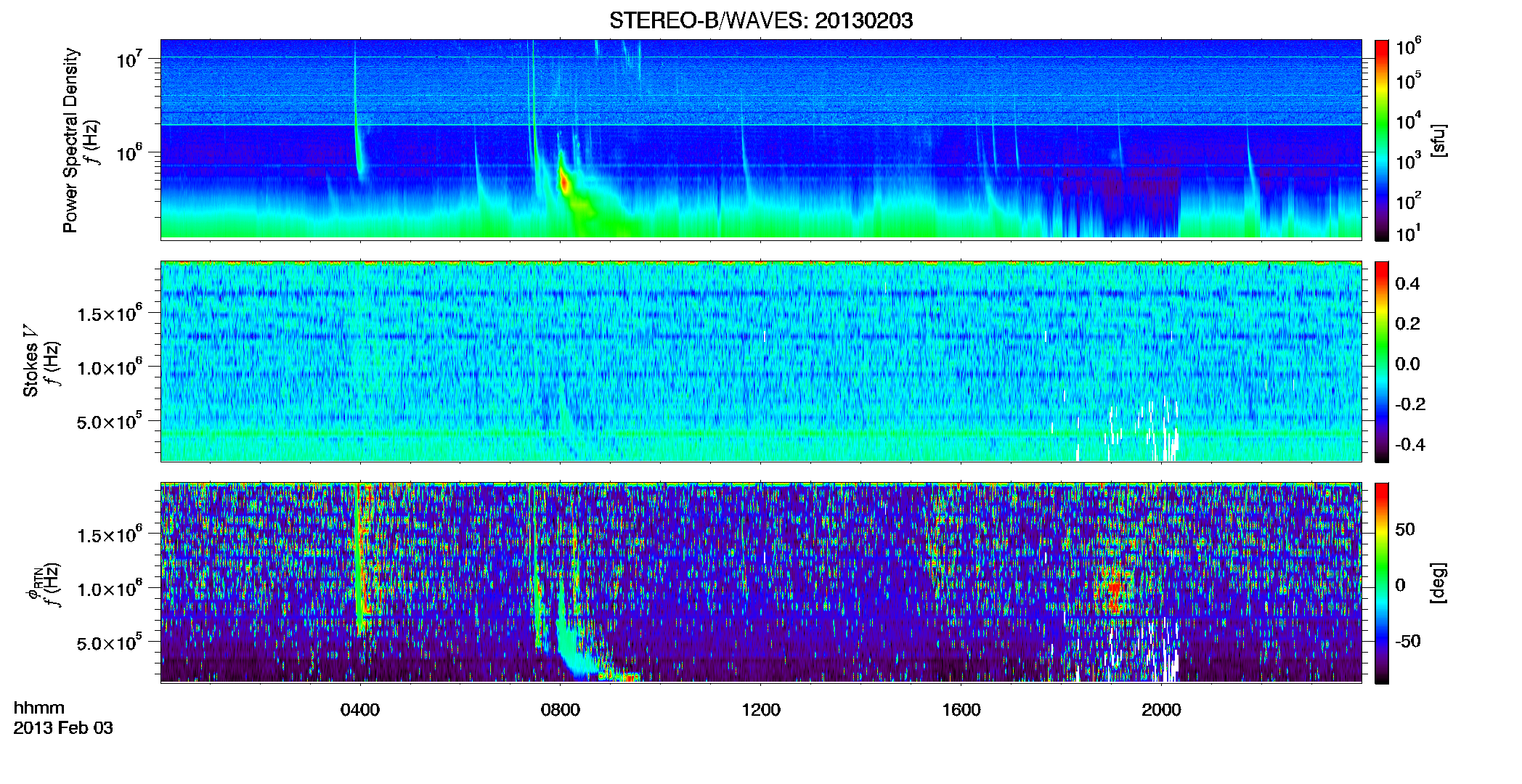The height and width of the screenshot is (784, 1522).
Task: Select the "[sfu]" unit label
Action: coord(1438,140)
